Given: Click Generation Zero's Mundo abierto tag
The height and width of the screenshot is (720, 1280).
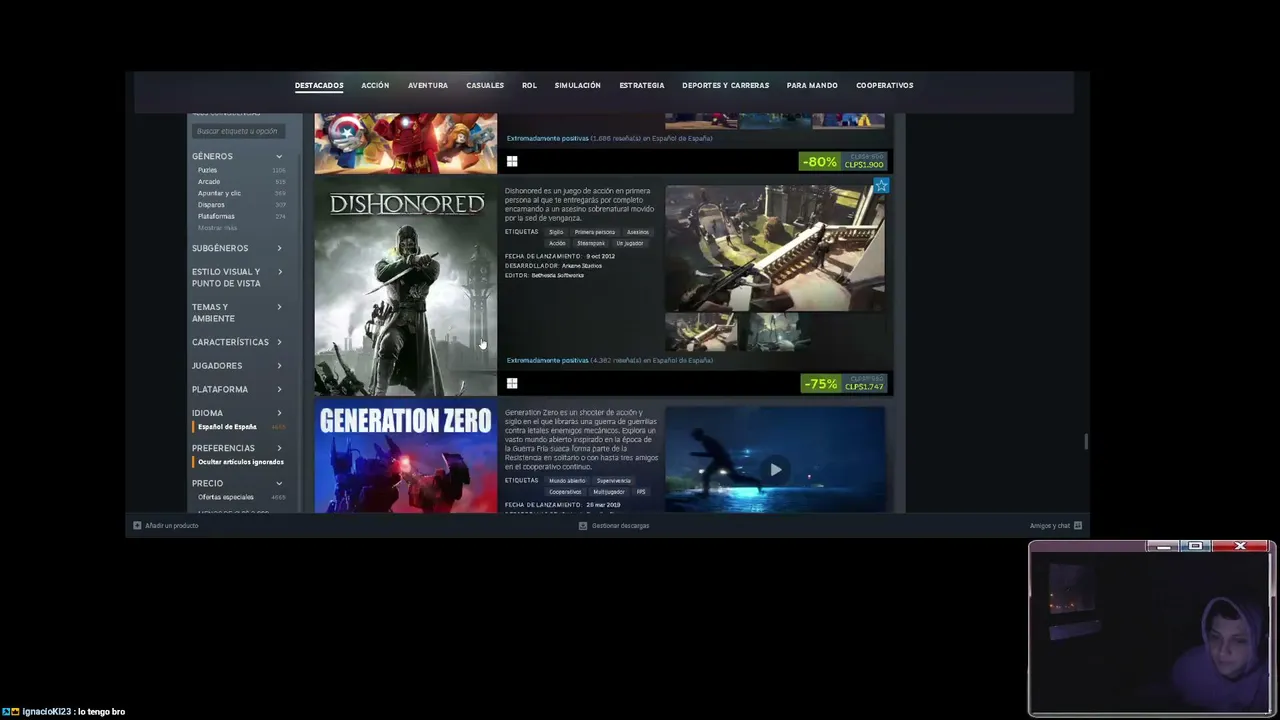Looking at the screenshot, I should [567, 481].
